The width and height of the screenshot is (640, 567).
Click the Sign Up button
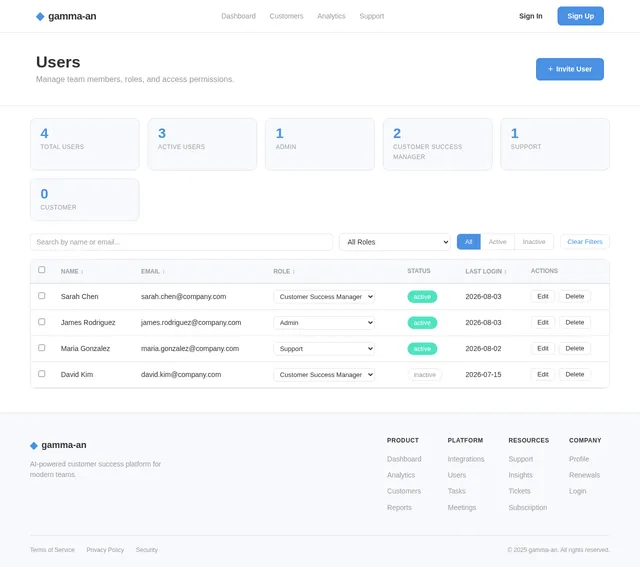tap(580, 16)
